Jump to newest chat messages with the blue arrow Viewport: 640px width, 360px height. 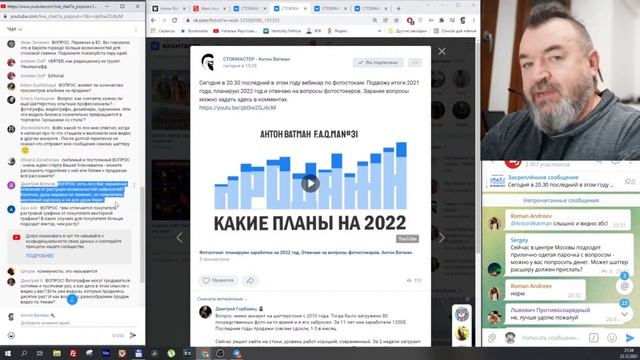pyautogui.click(x=72, y=300)
